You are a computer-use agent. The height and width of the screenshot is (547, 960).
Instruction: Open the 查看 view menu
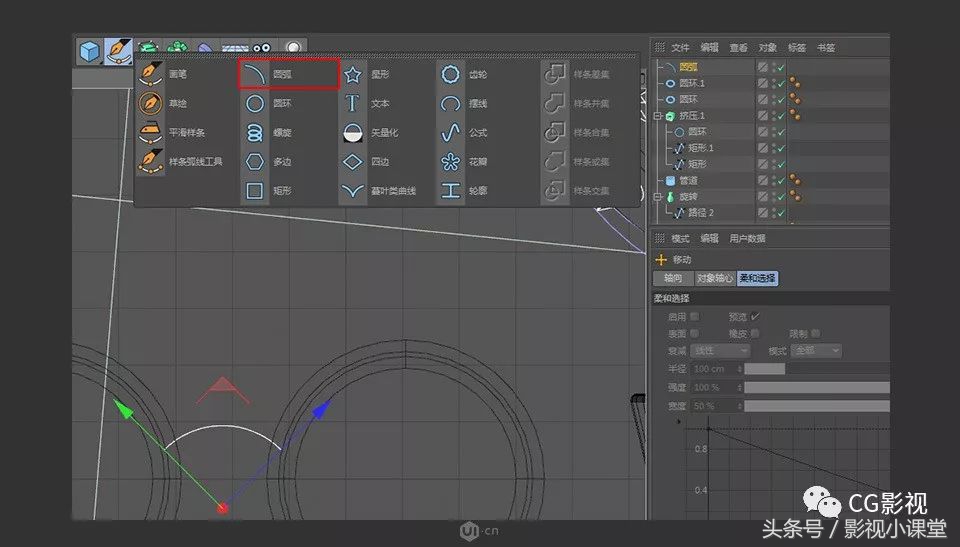point(738,48)
